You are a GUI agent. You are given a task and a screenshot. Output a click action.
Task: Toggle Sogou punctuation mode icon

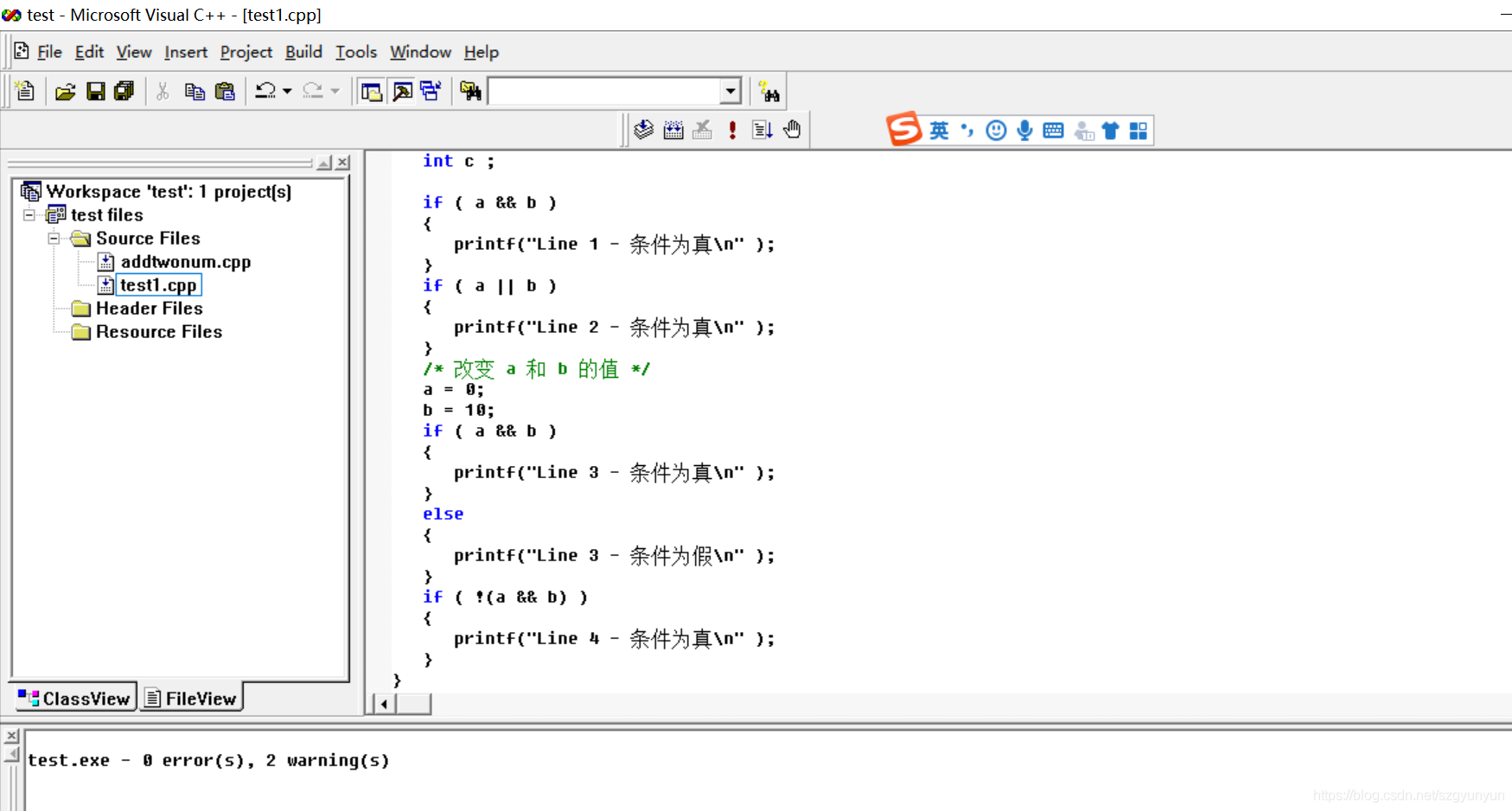pyautogui.click(x=967, y=131)
